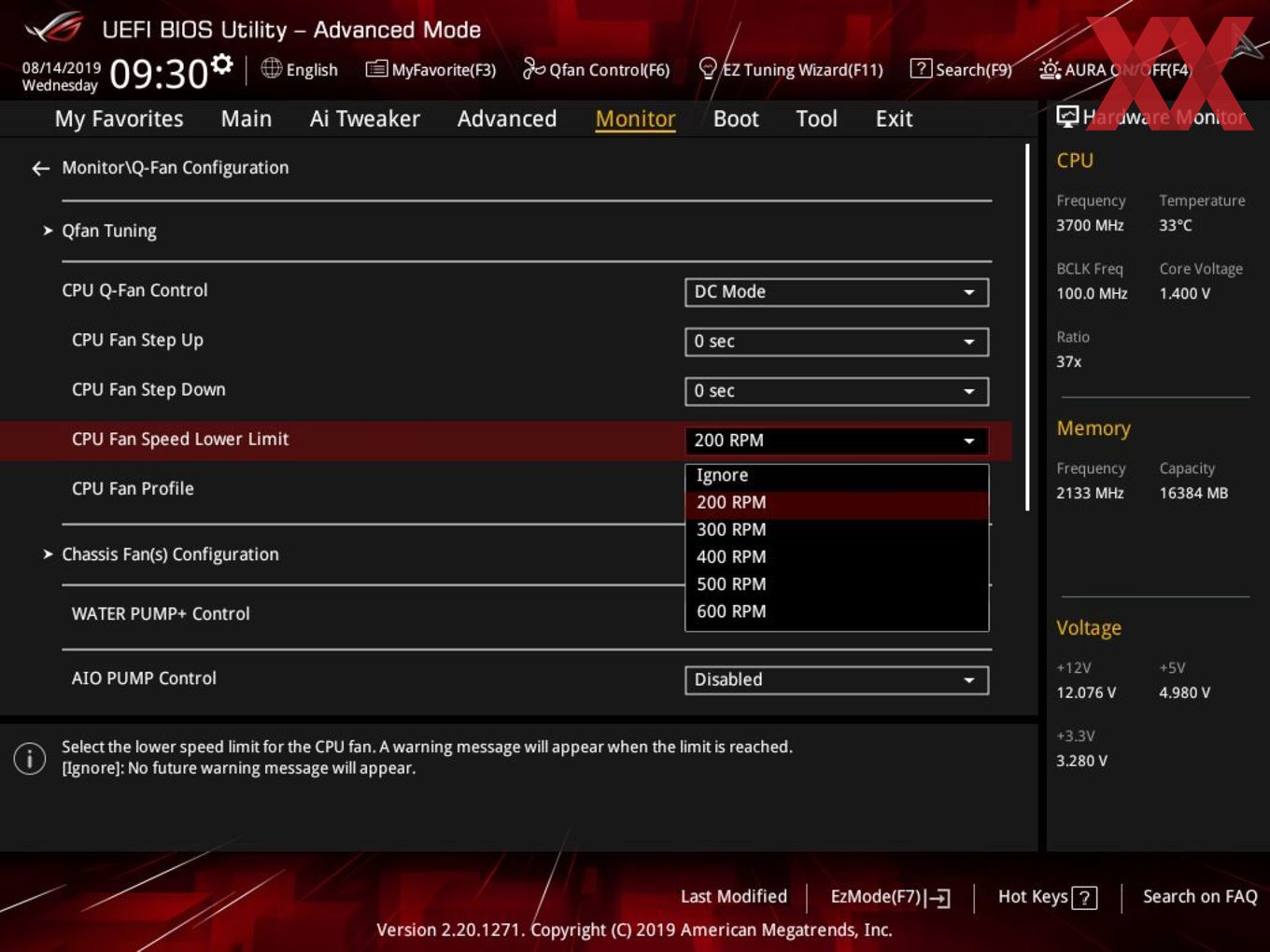Open AIO PUMP Control dropdown
Viewport: 1270px width, 952px height.
[x=837, y=680]
